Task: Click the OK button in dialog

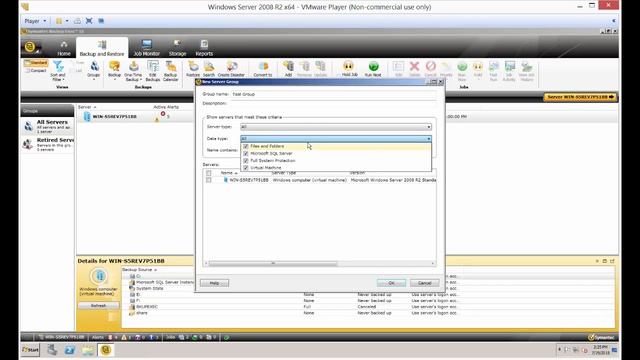Action: (x=391, y=283)
